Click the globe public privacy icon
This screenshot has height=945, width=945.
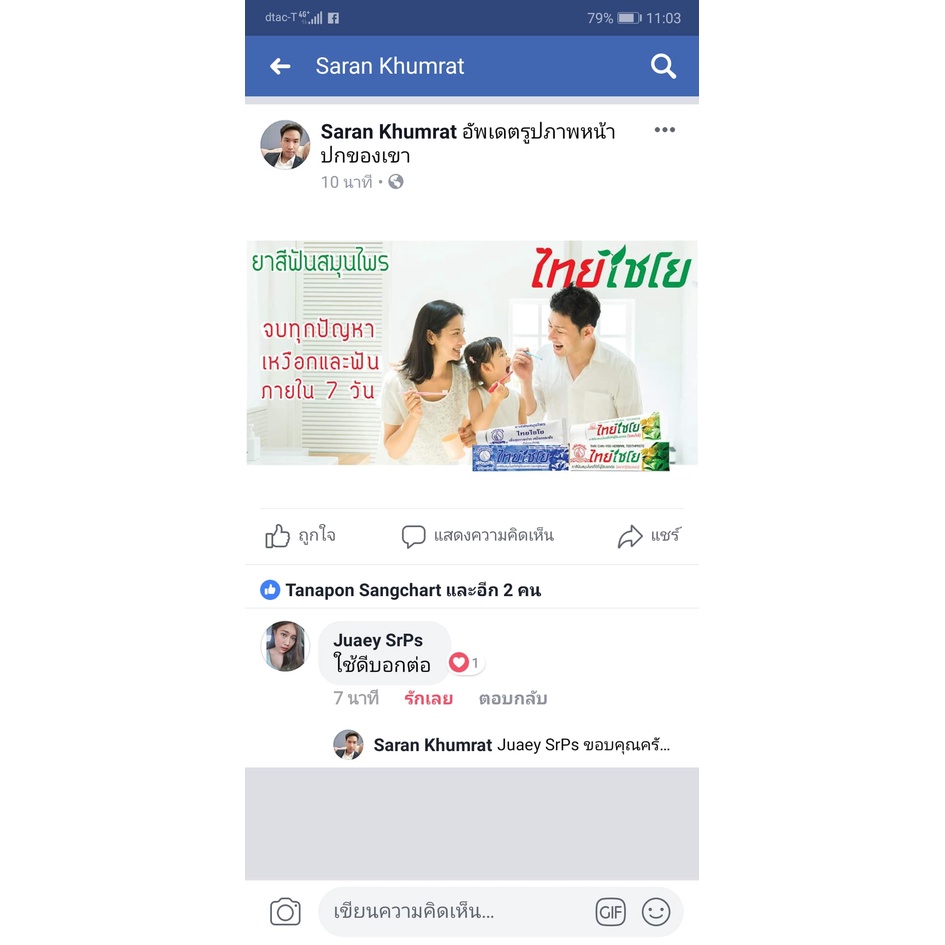pos(395,181)
